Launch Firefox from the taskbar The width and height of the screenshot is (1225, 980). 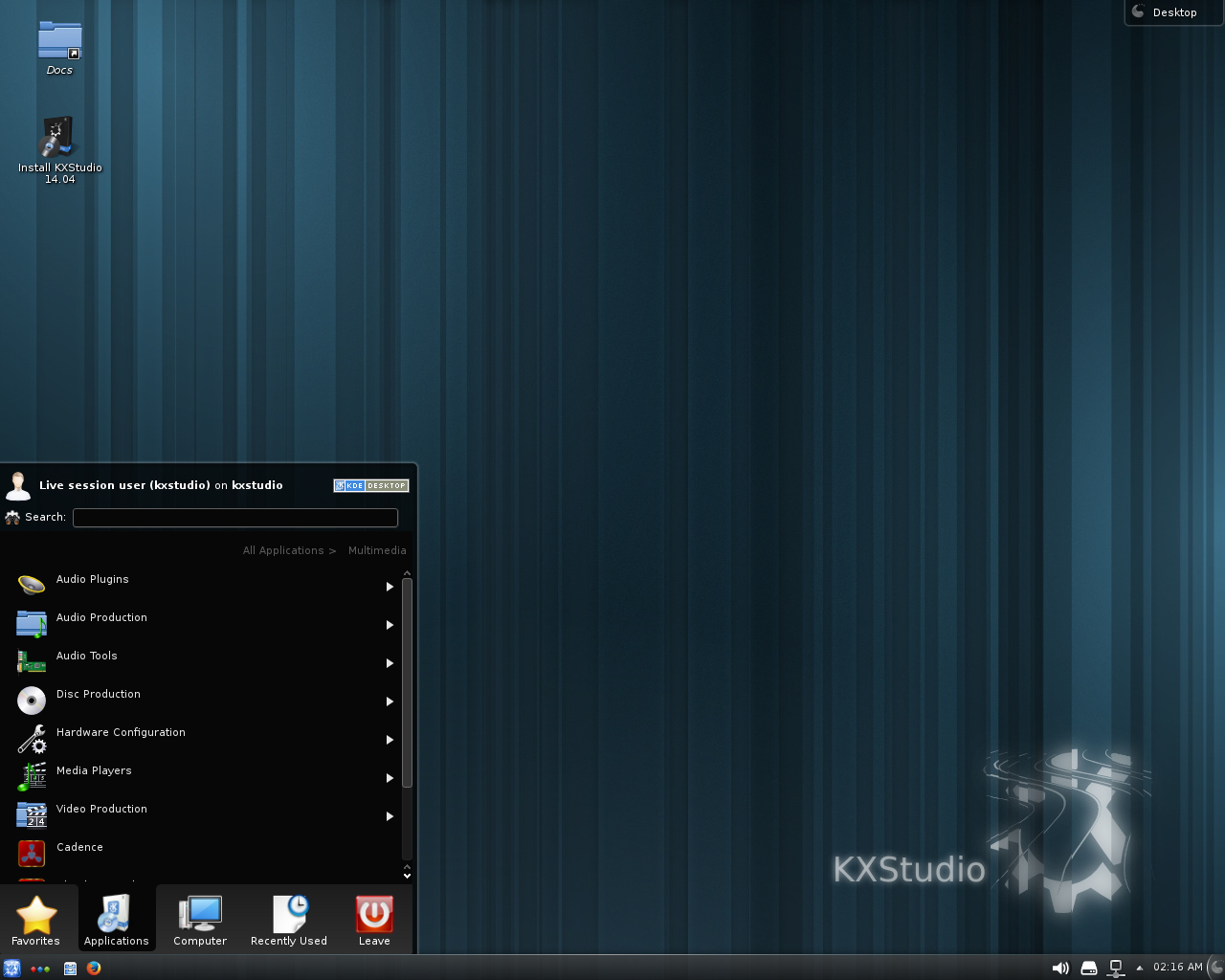coord(93,969)
